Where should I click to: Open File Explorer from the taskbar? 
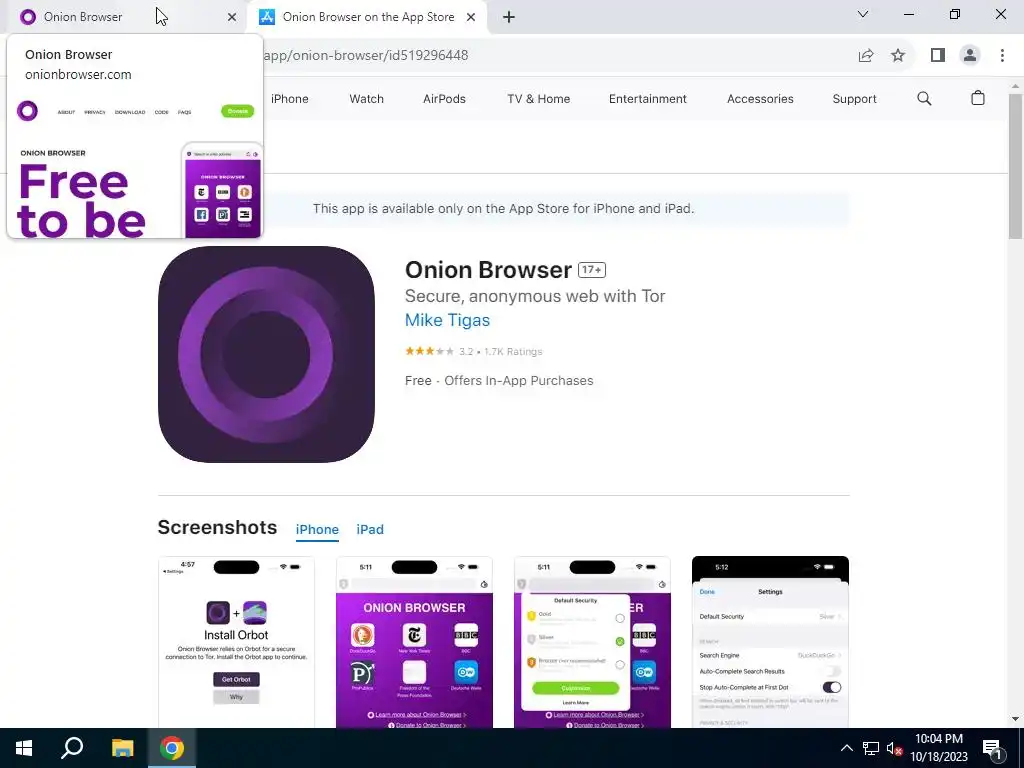coord(122,748)
